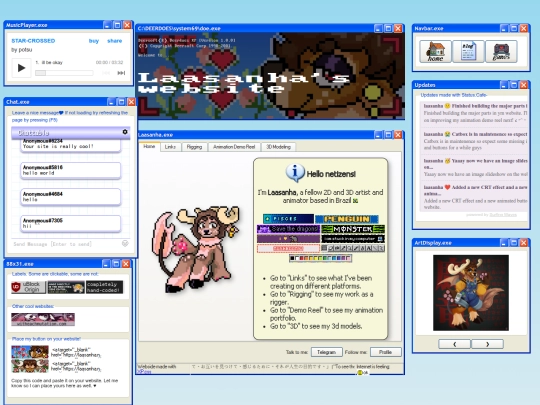Show next artwork in ArtDisplay
The width and height of the screenshot is (540, 405).
click(487, 344)
